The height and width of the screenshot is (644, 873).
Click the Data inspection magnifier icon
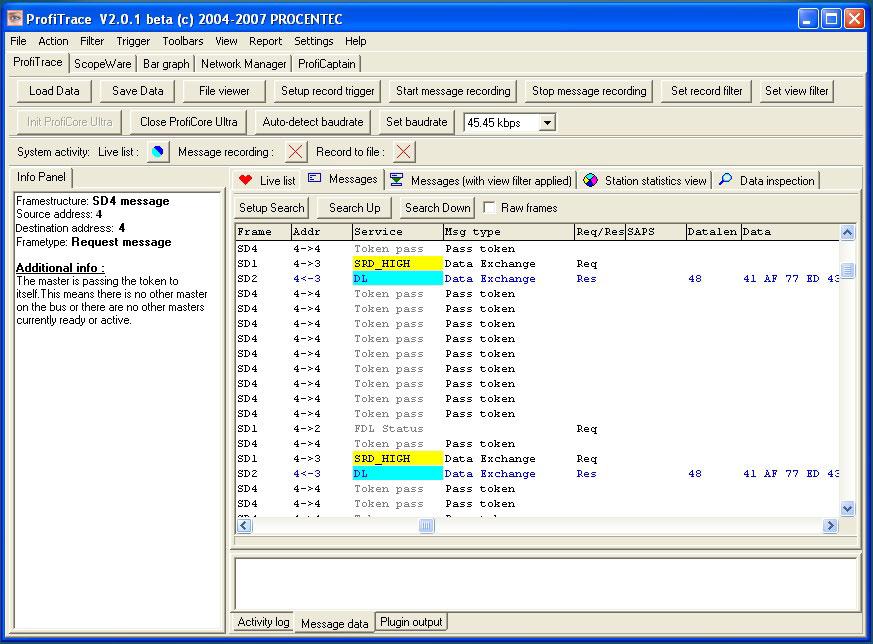point(725,179)
